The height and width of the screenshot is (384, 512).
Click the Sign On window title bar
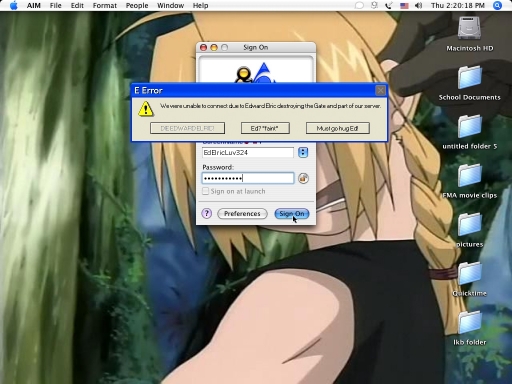(256, 47)
